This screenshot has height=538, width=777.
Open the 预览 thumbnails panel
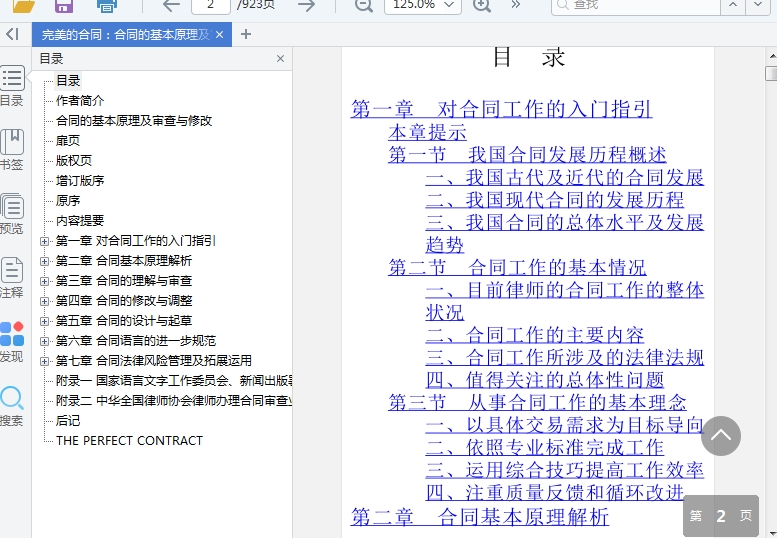[12, 214]
